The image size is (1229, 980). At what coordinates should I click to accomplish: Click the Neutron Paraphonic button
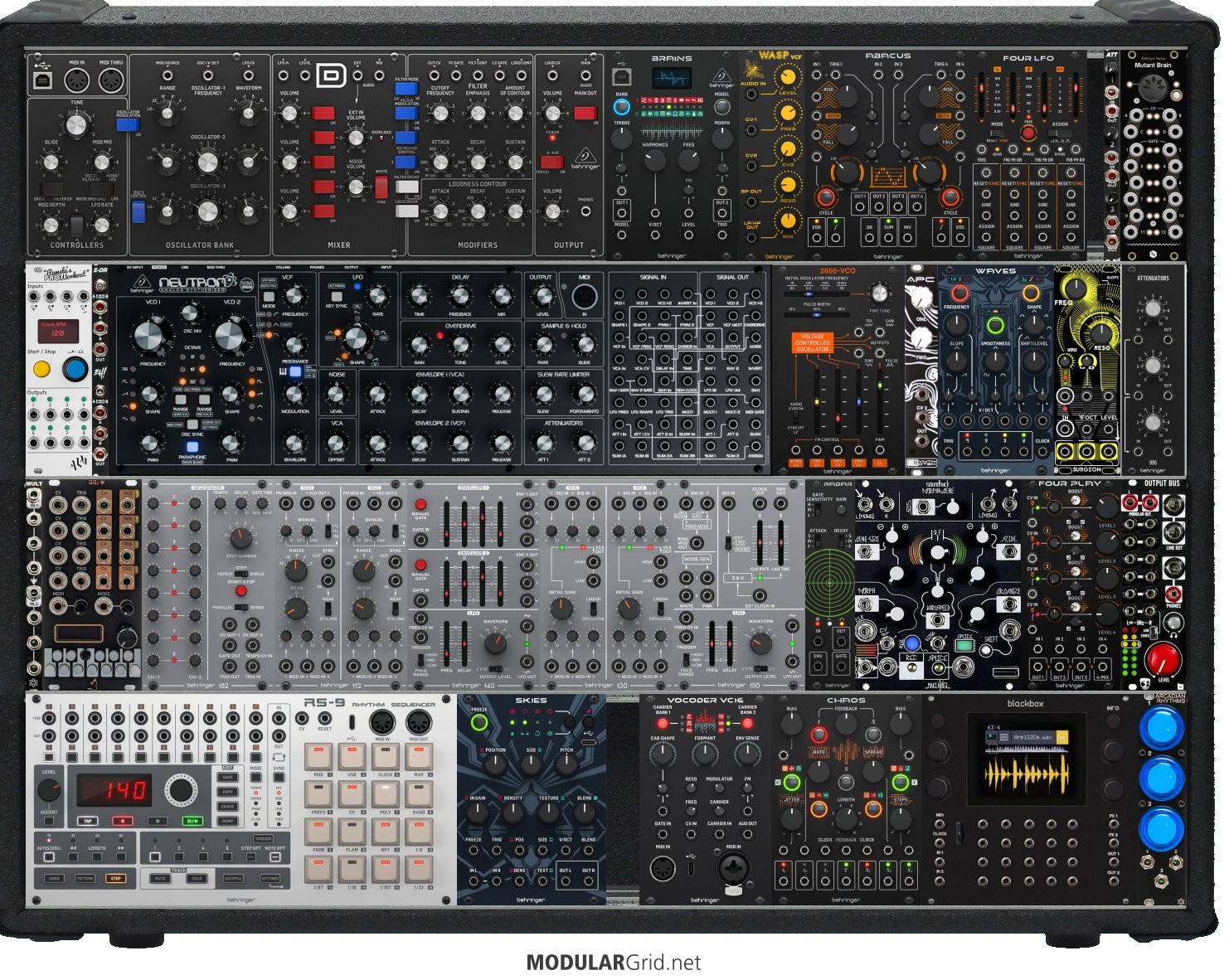point(192,448)
